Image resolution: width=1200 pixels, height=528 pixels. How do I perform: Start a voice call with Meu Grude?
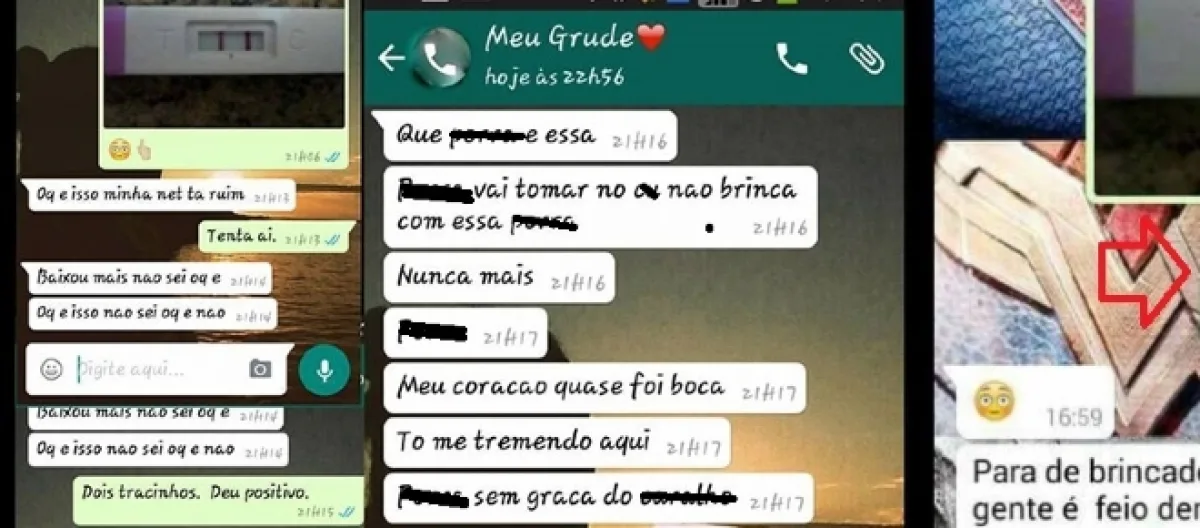click(x=792, y=59)
